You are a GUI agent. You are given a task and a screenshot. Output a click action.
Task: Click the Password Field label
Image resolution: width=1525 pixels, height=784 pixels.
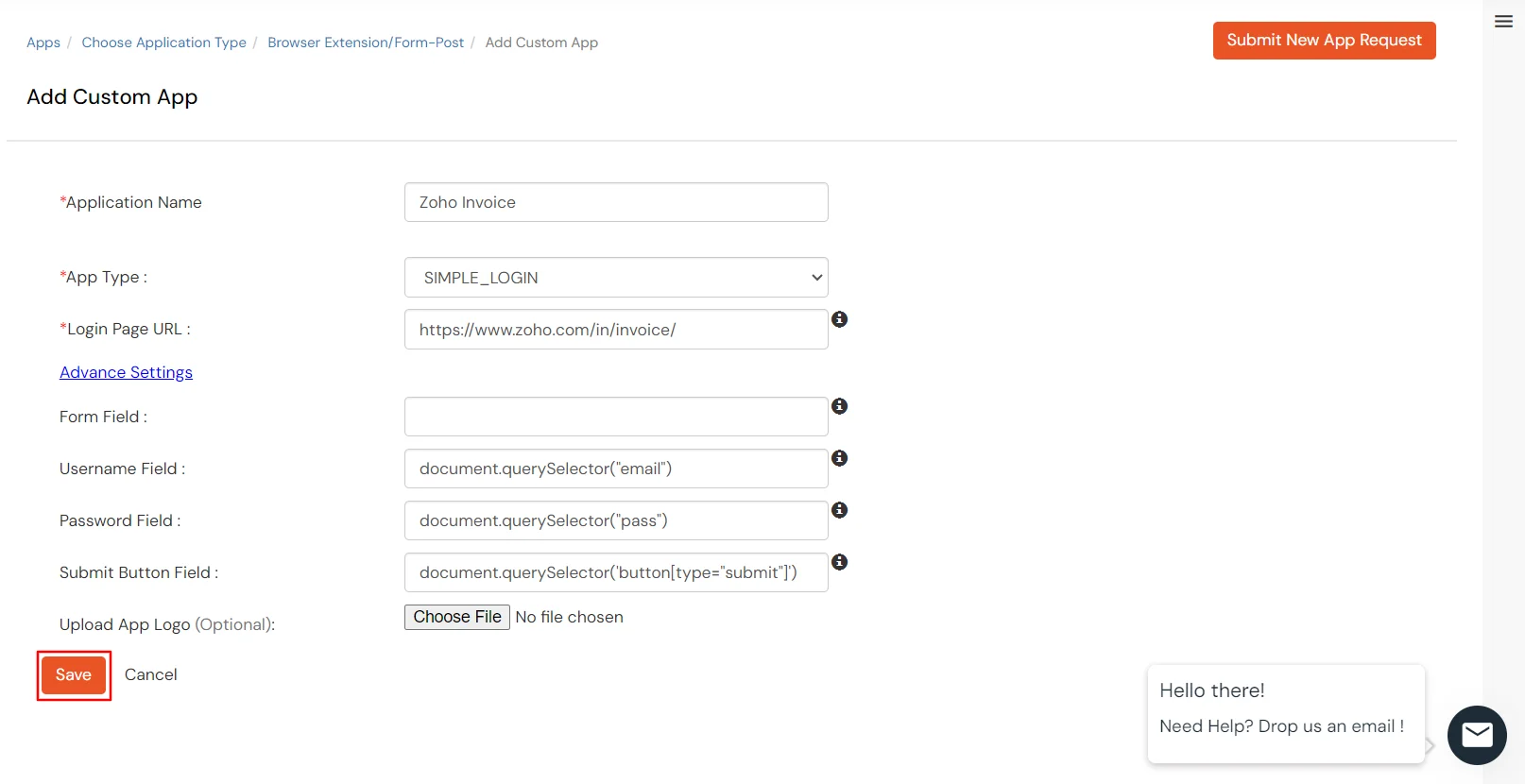coord(120,520)
